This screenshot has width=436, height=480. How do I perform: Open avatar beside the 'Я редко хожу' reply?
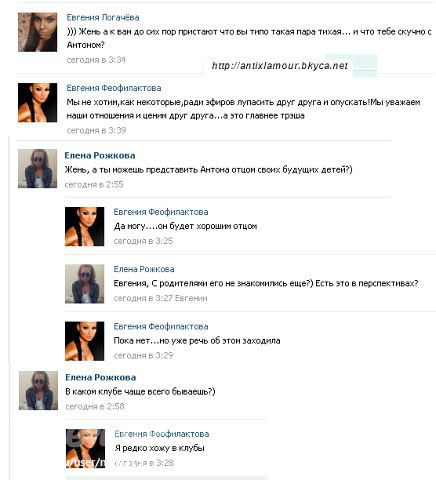tap(85, 448)
